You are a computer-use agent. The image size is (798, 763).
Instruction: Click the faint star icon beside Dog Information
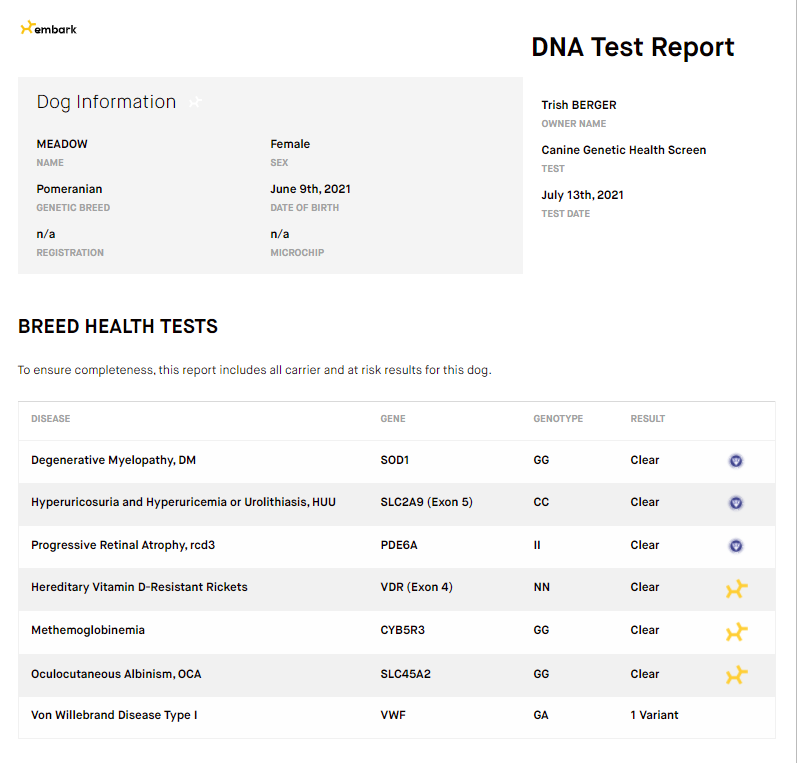point(195,102)
